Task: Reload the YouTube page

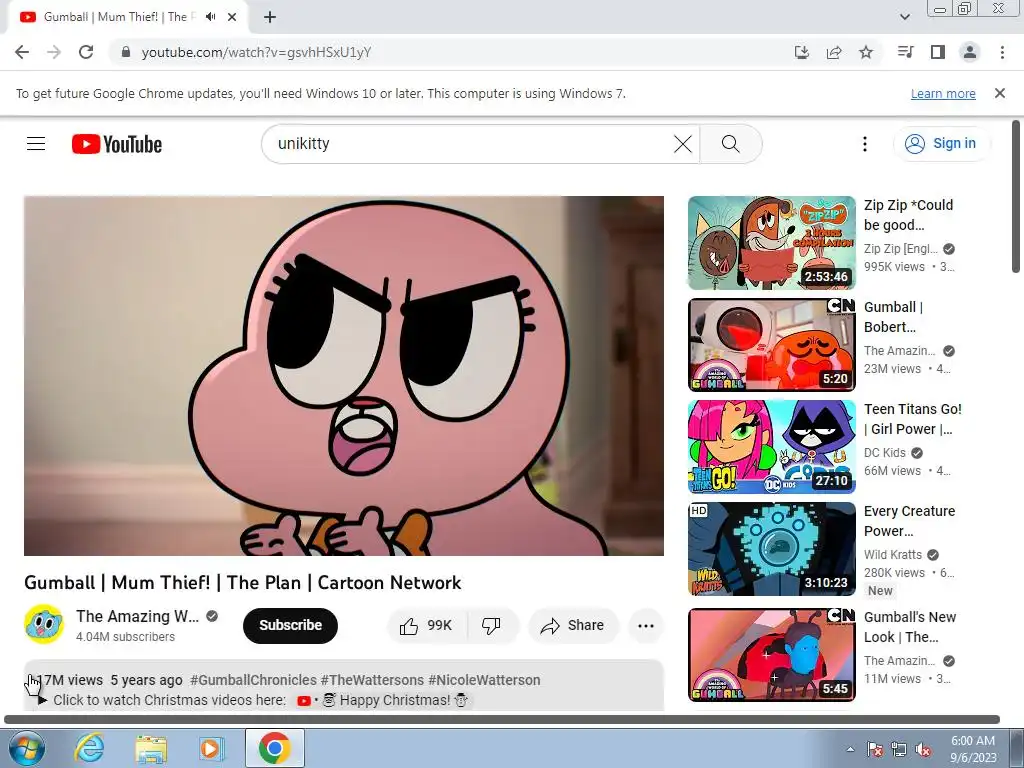Action: [x=86, y=52]
